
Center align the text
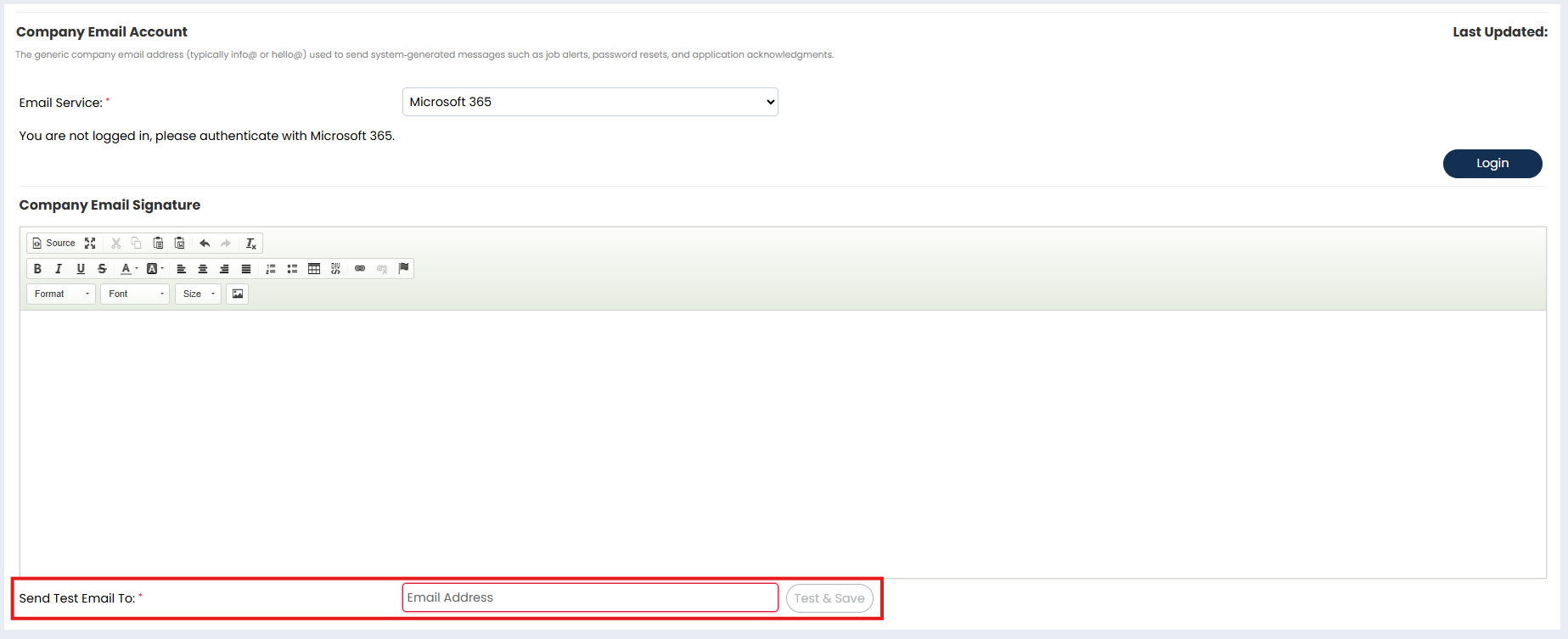coord(203,268)
